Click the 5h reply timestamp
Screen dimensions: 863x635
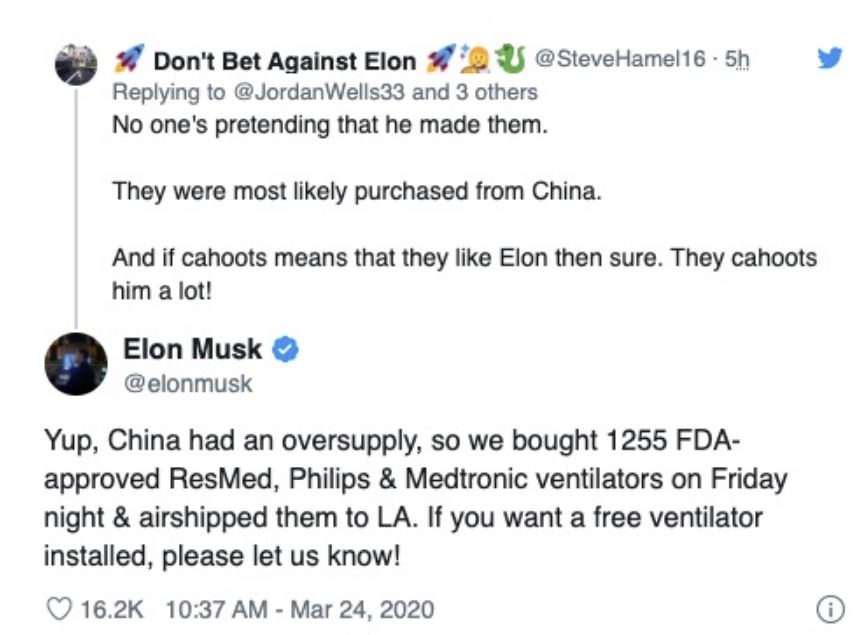coord(737,61)
